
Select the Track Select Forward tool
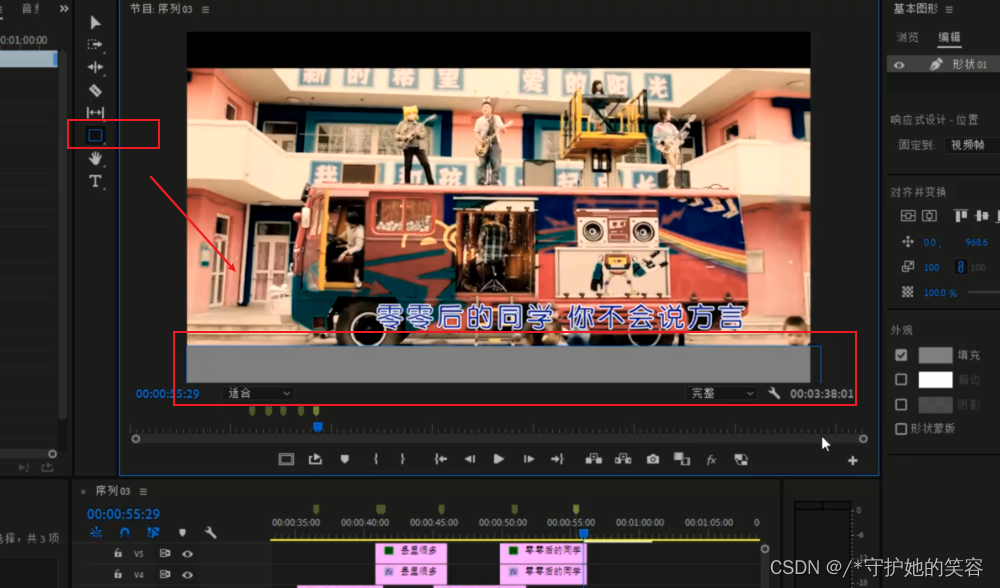95,45
